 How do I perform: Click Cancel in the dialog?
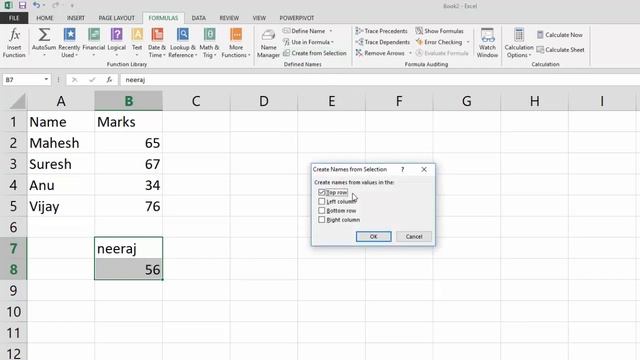pos(414,237)
